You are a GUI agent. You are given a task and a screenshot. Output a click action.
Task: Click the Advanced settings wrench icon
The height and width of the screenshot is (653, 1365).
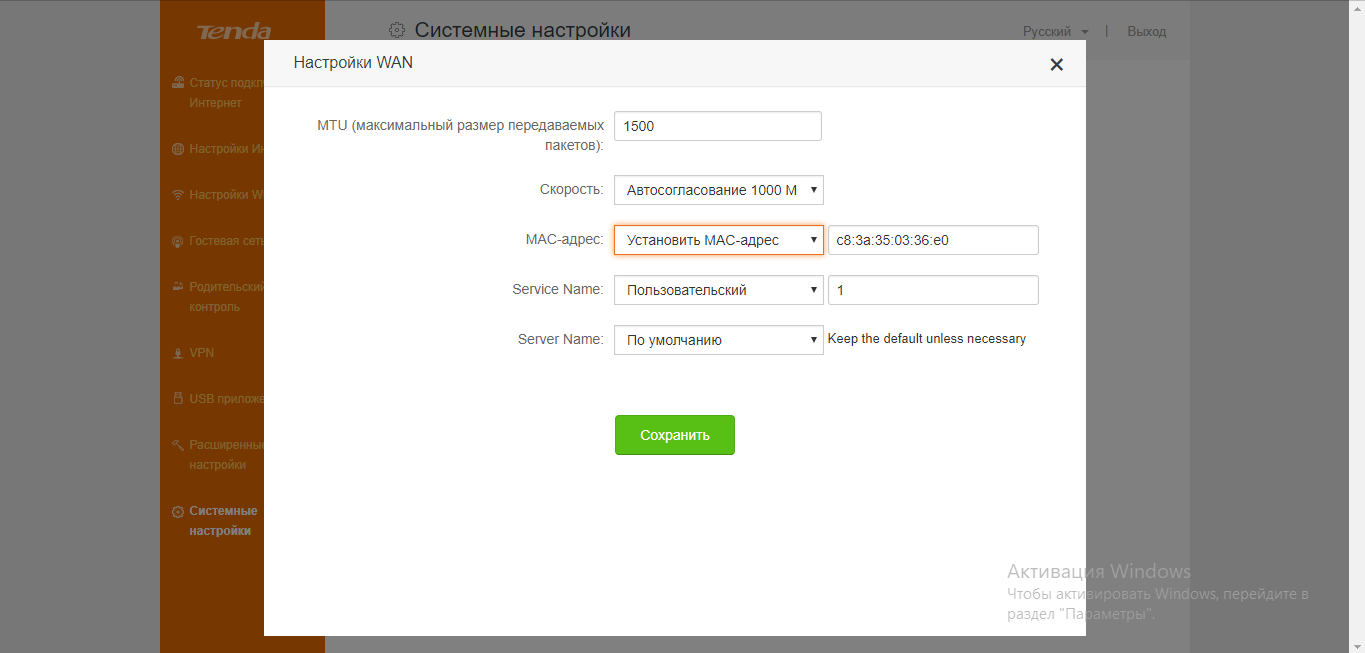[178, 445]
